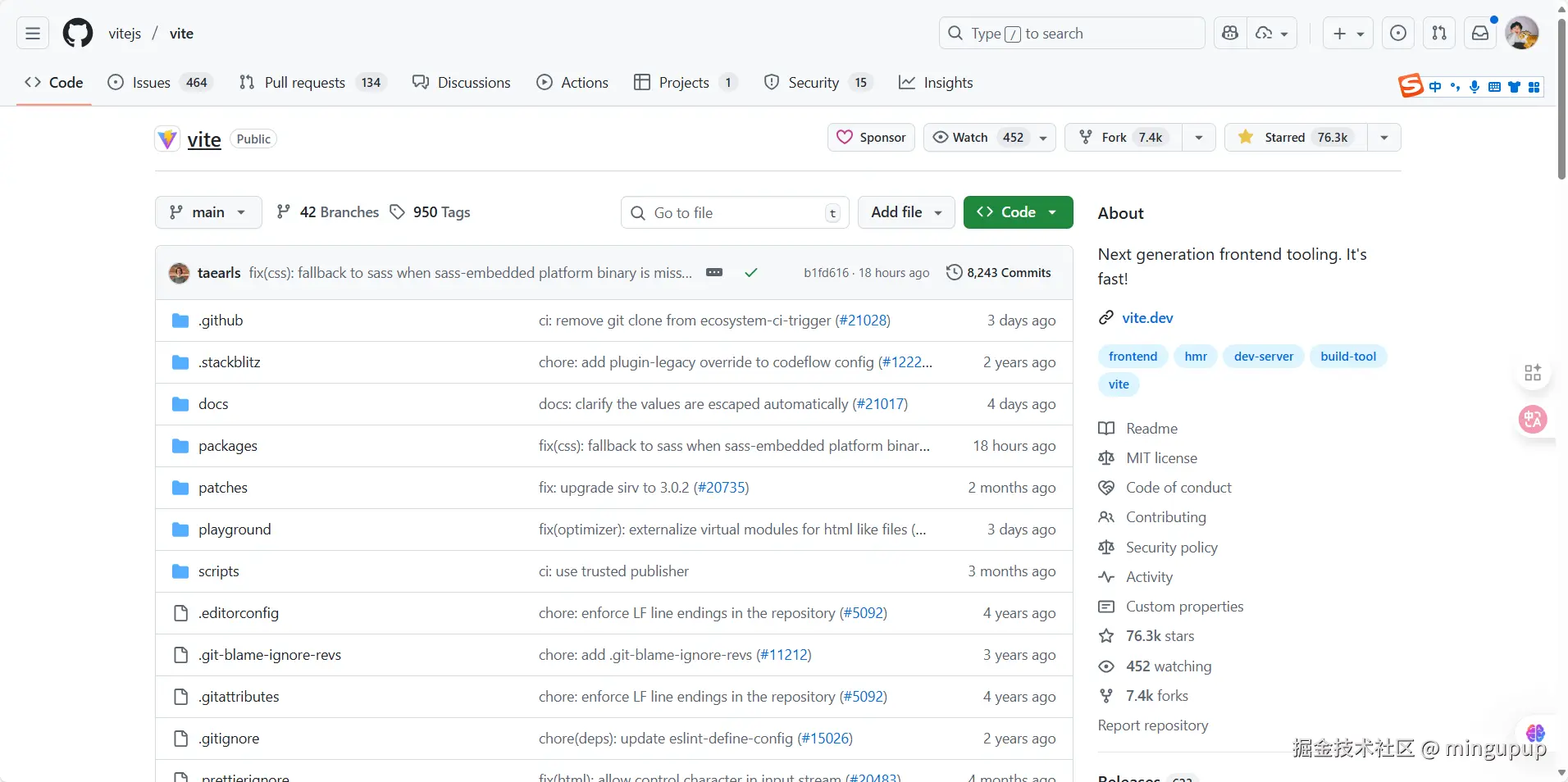Screen dimensions: 1568x782
Task: Open the Copilot agents dropdown in header
Action: [1272, 34]
